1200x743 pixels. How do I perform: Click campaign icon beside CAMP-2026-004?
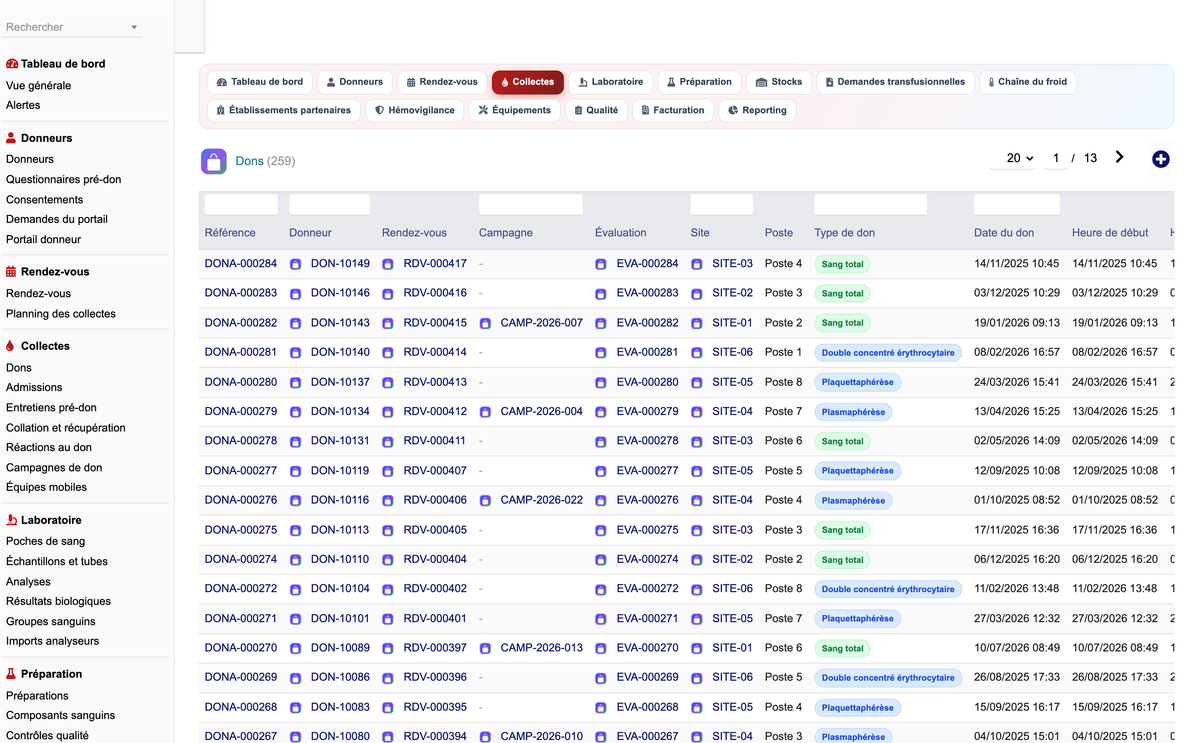coord(485,412)
